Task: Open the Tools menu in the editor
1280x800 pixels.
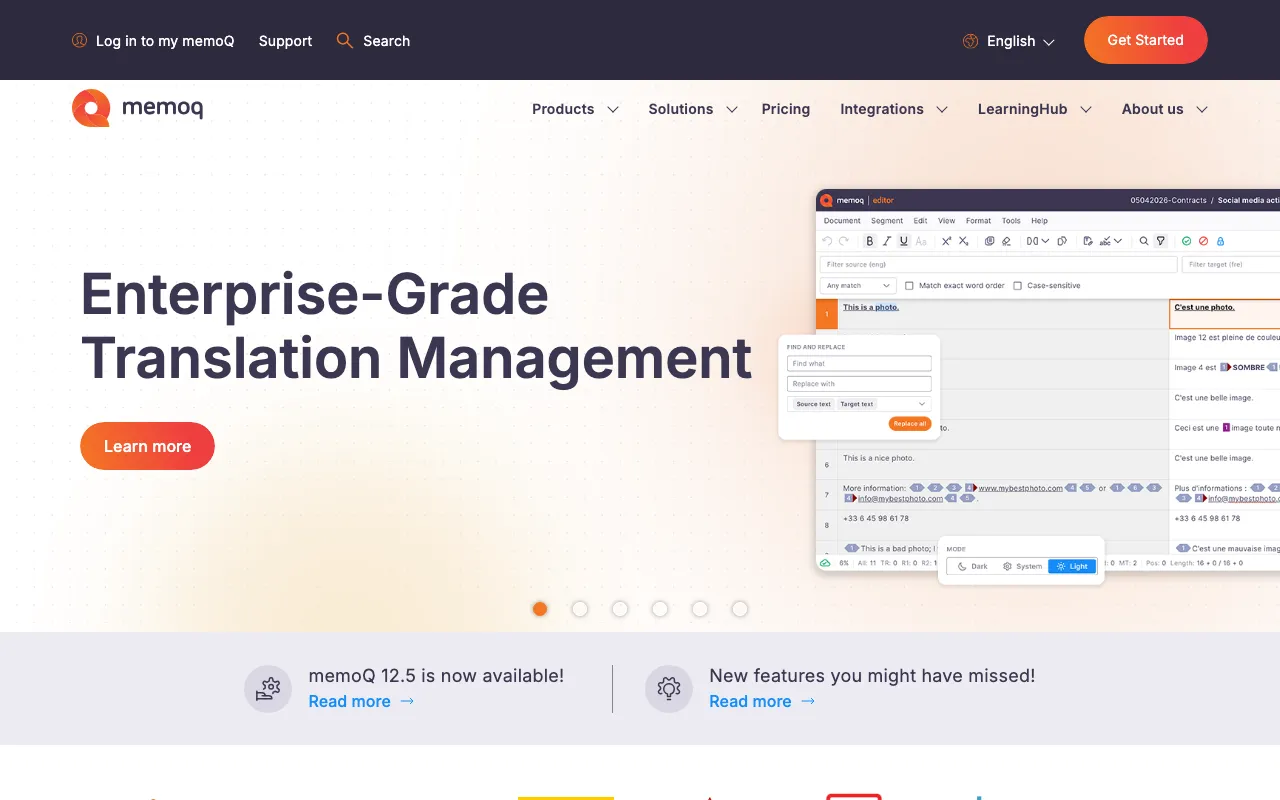Action: 1011,221
